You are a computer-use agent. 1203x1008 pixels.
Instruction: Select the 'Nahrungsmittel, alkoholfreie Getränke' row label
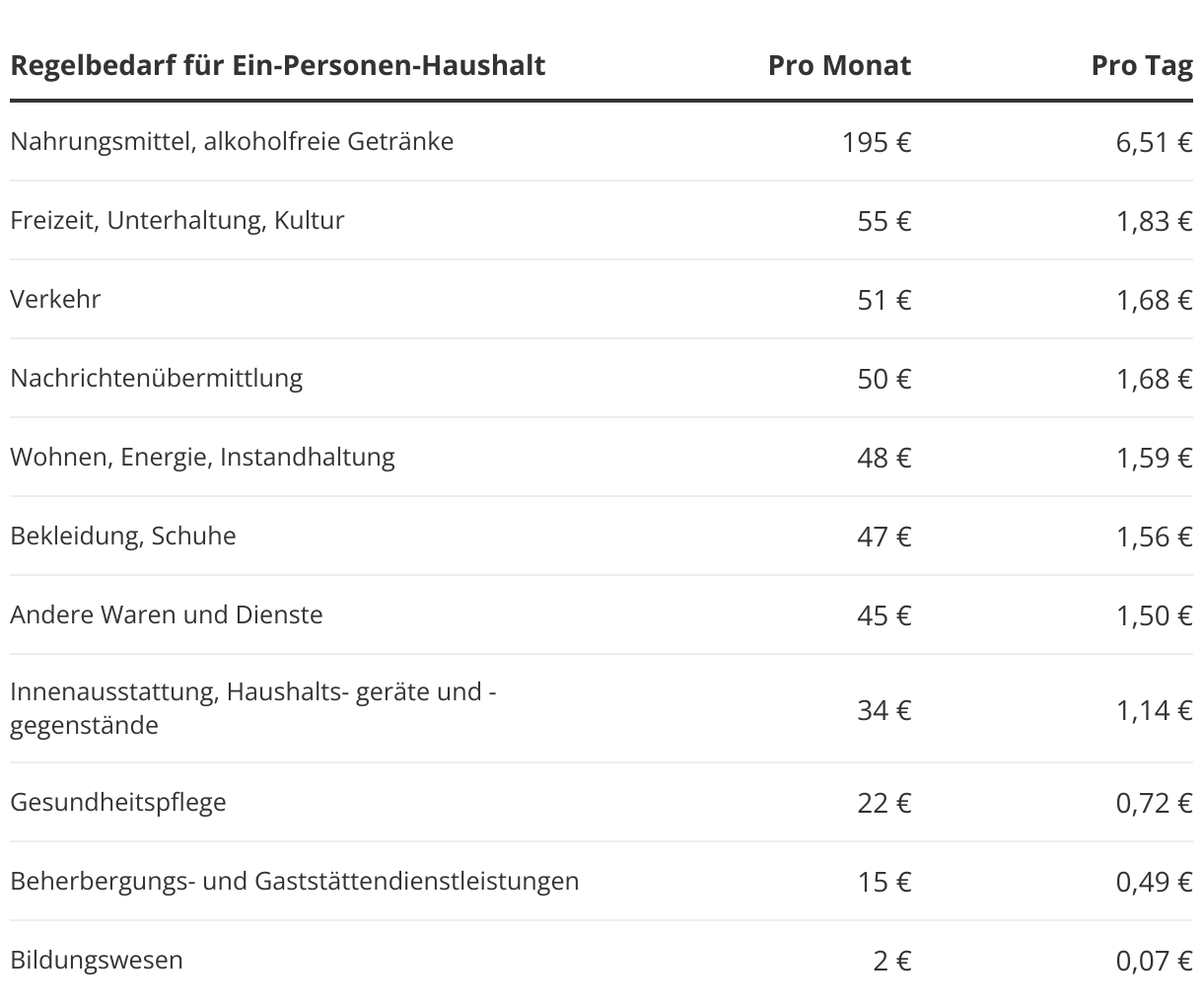click(x=232, y=141)
